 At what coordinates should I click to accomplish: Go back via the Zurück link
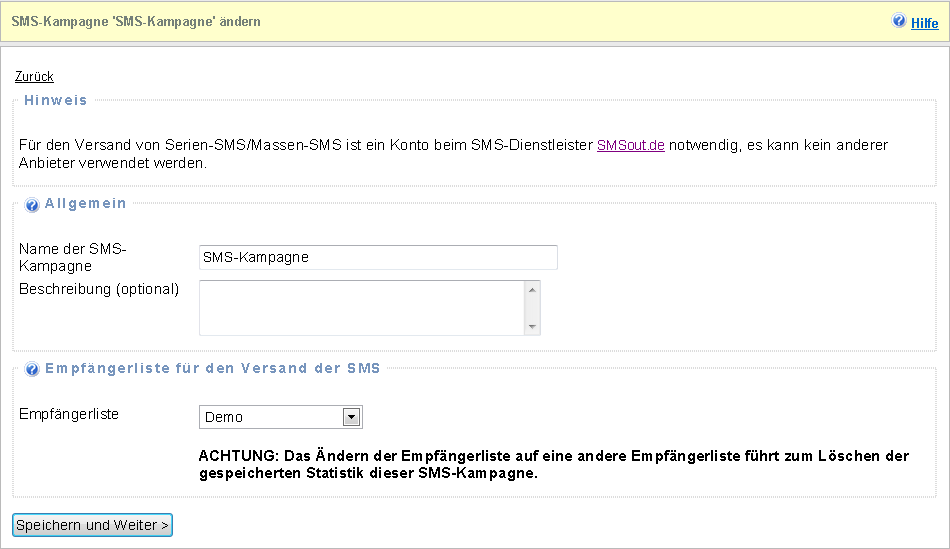click(x=34, y=77)
